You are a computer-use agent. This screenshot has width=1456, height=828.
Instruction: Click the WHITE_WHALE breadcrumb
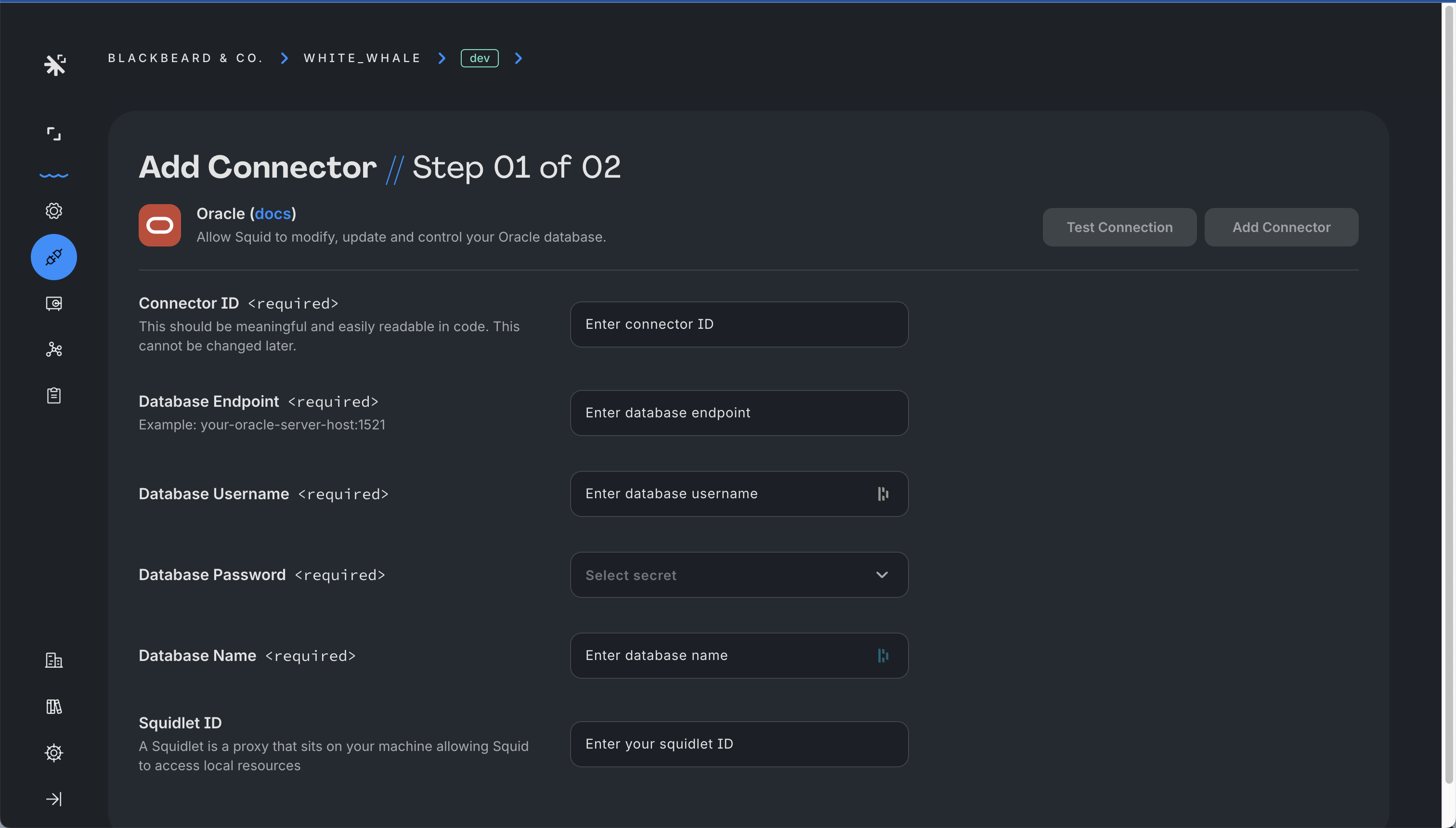coord(362,58)
